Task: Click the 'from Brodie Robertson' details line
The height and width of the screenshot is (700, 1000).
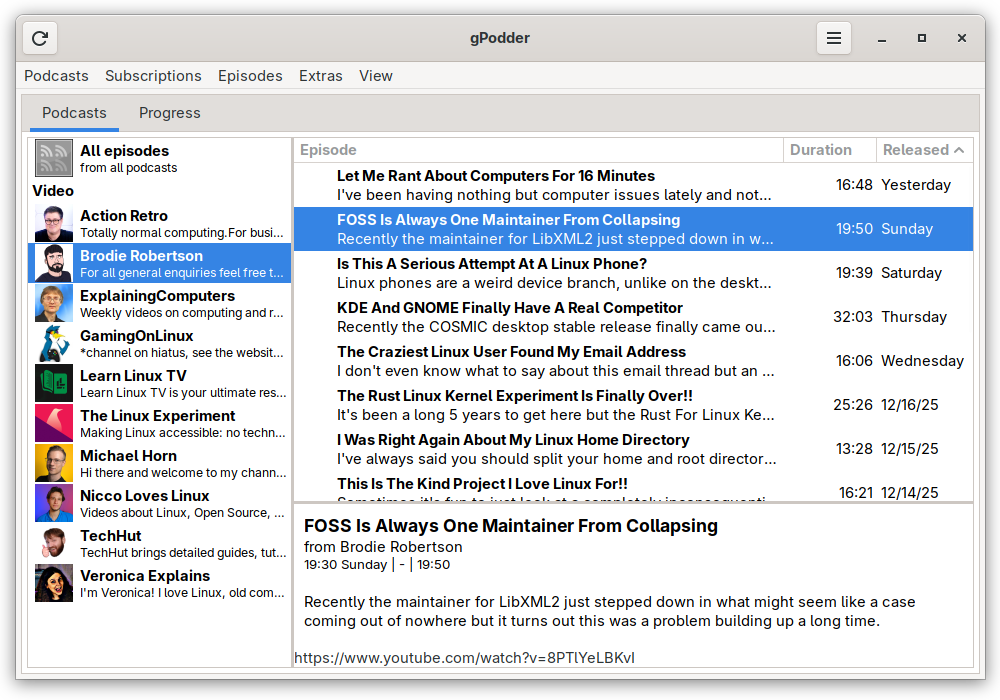Action: [383, 547]
